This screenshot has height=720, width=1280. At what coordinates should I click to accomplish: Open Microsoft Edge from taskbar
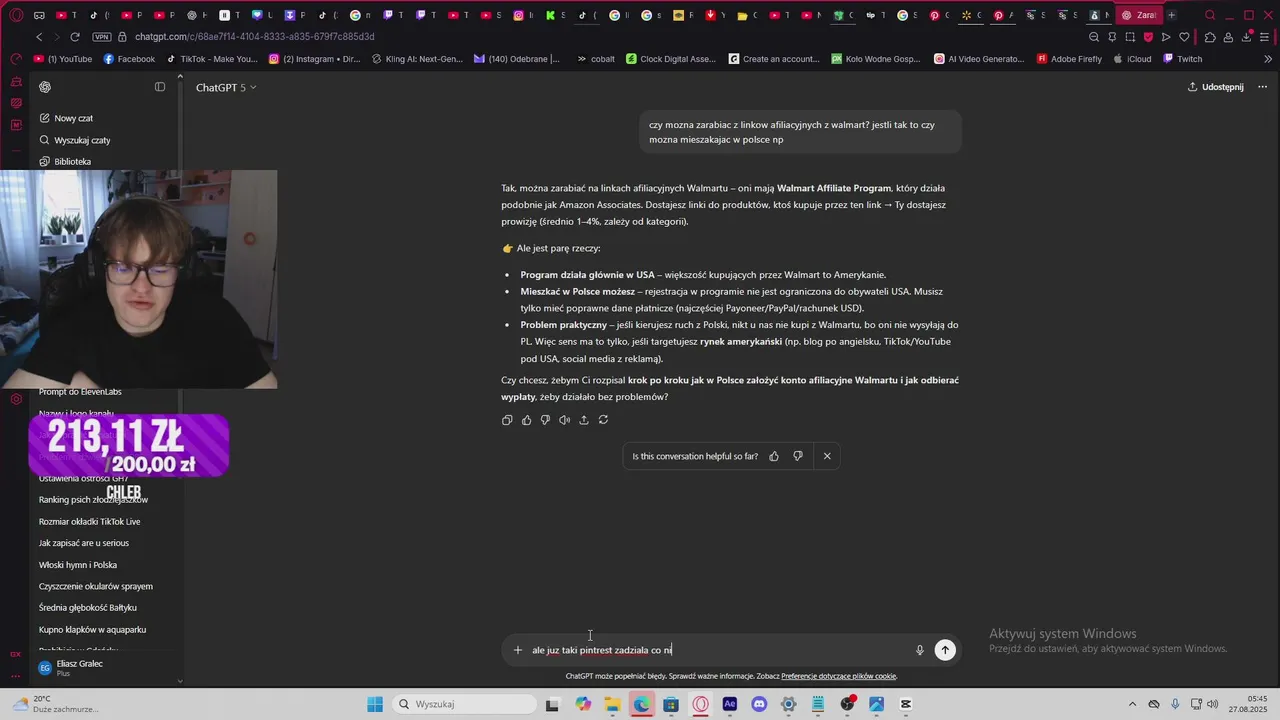click(642, 704)
